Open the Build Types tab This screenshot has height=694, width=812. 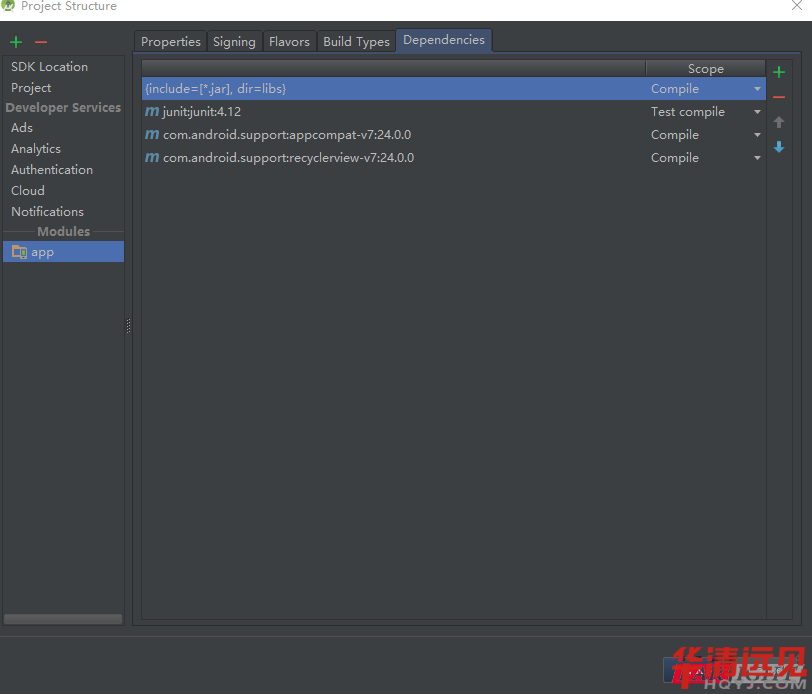click(x=356, y=41)
